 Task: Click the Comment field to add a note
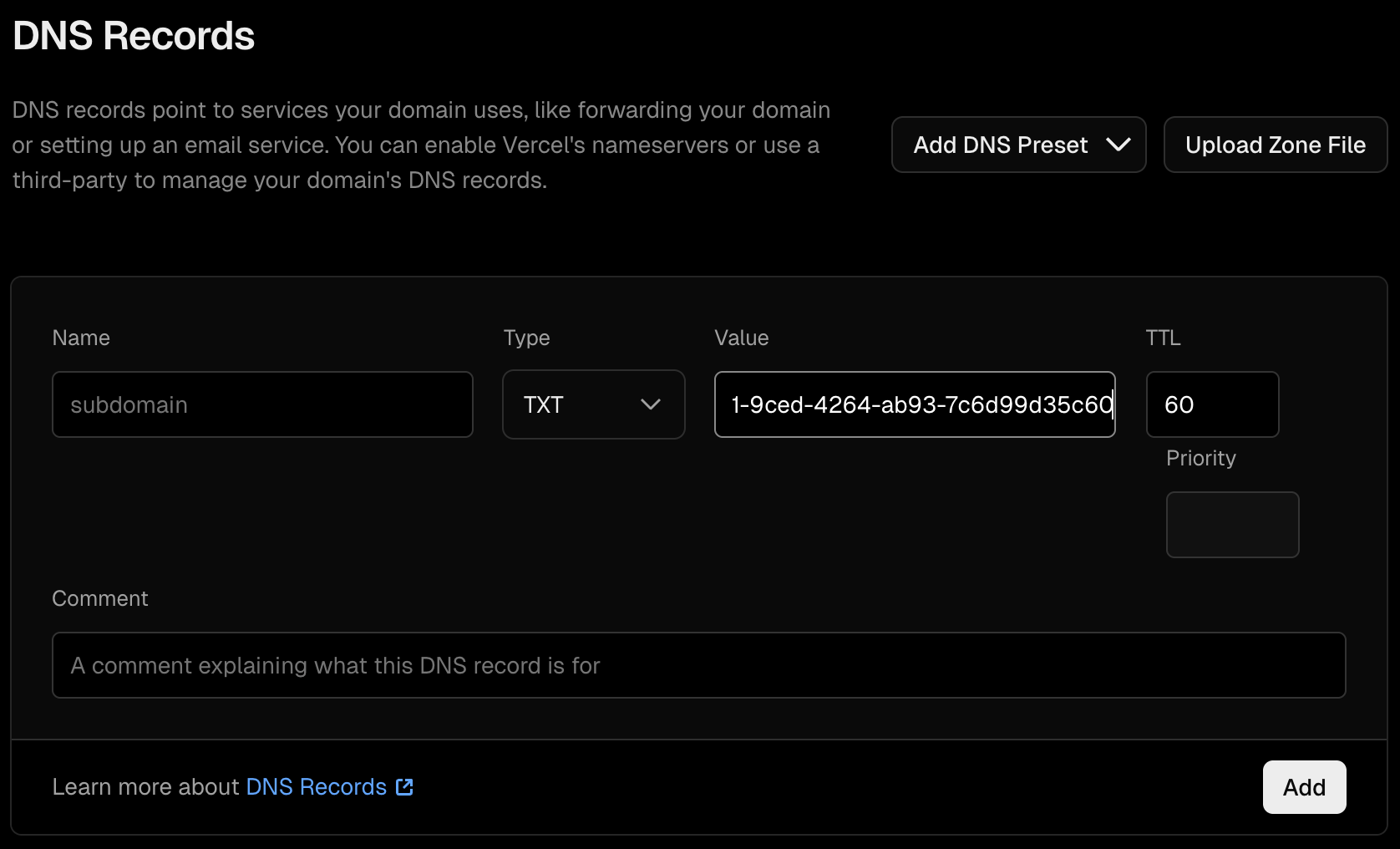click(x=698, y=665)
